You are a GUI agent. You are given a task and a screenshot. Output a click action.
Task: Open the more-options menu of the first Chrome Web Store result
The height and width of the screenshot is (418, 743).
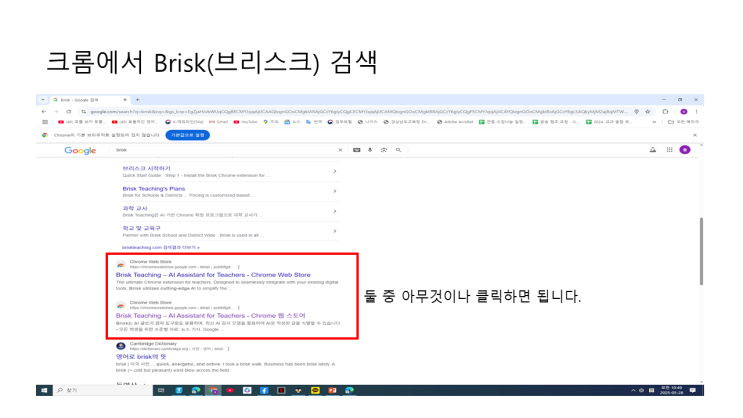239,267
